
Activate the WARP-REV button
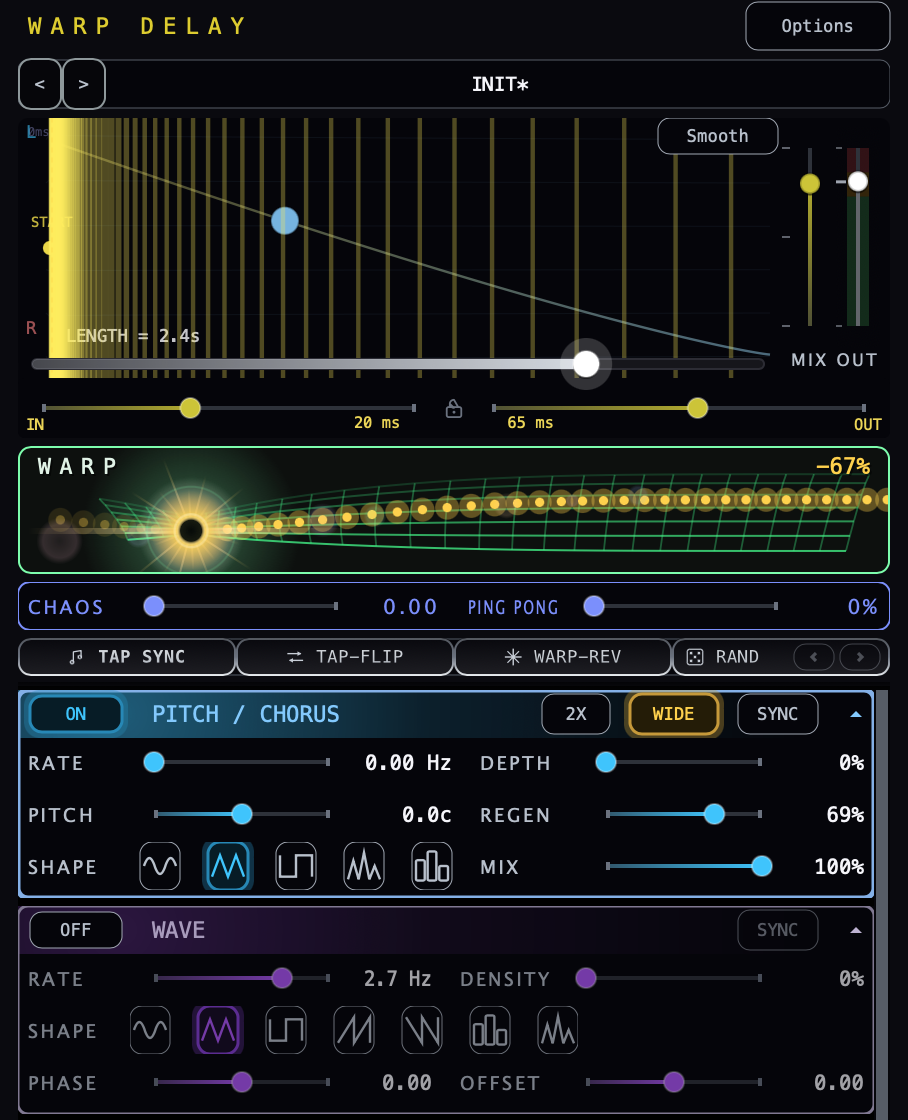point(563,656)
